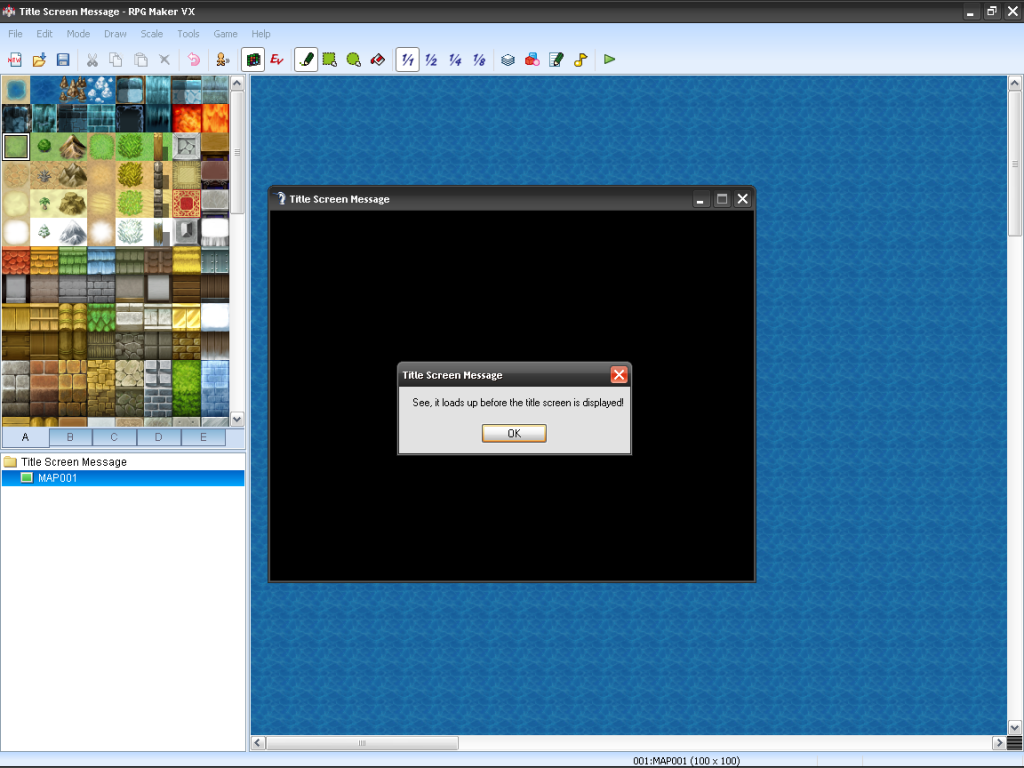1024x768 pixels.
Task: Start Playtest with green play icon
Action: point(609,60)
